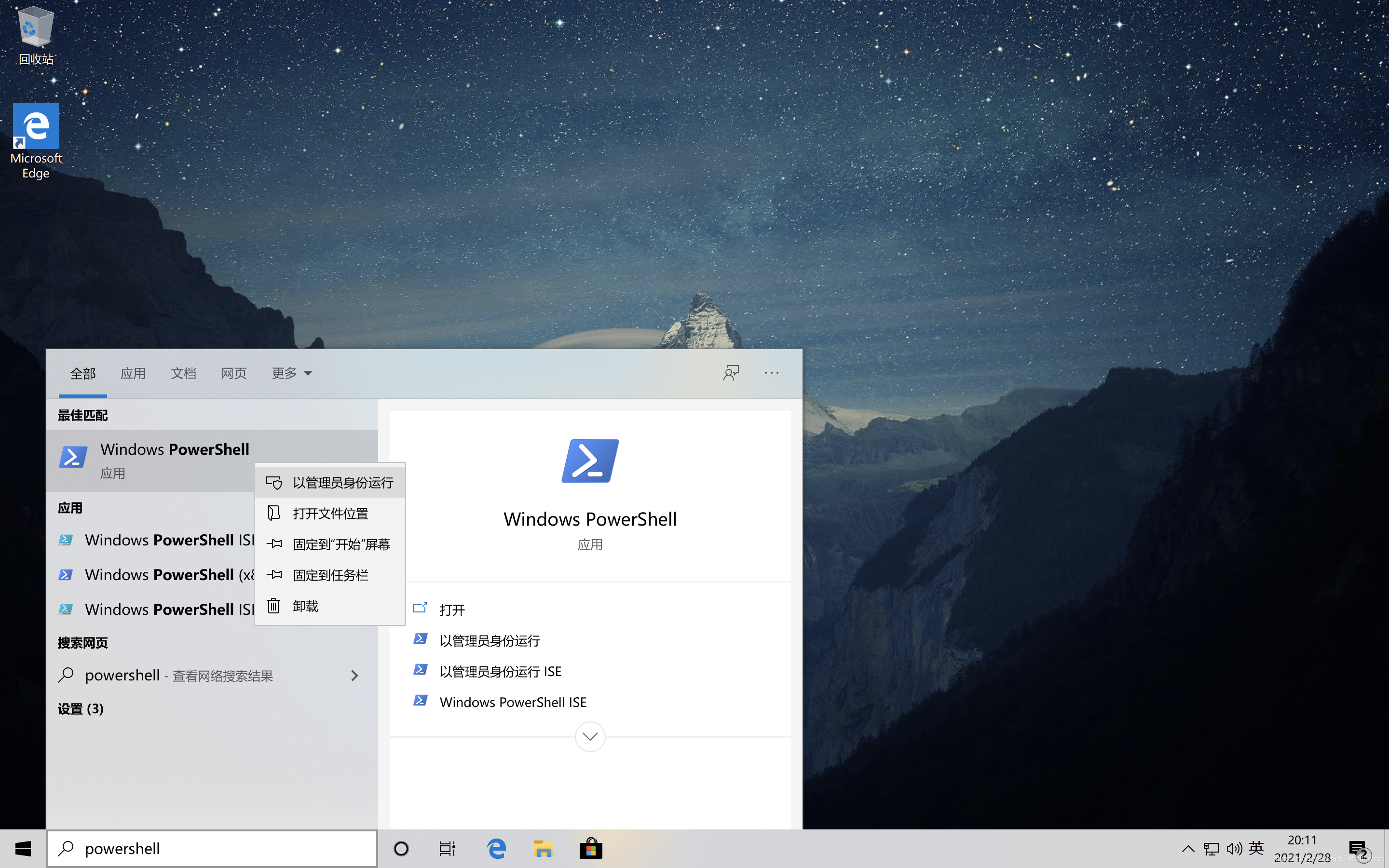This screenshot has width=1389, height=868.
Task: Expand web result chevron arrow
Action: [x=354, y=676]
